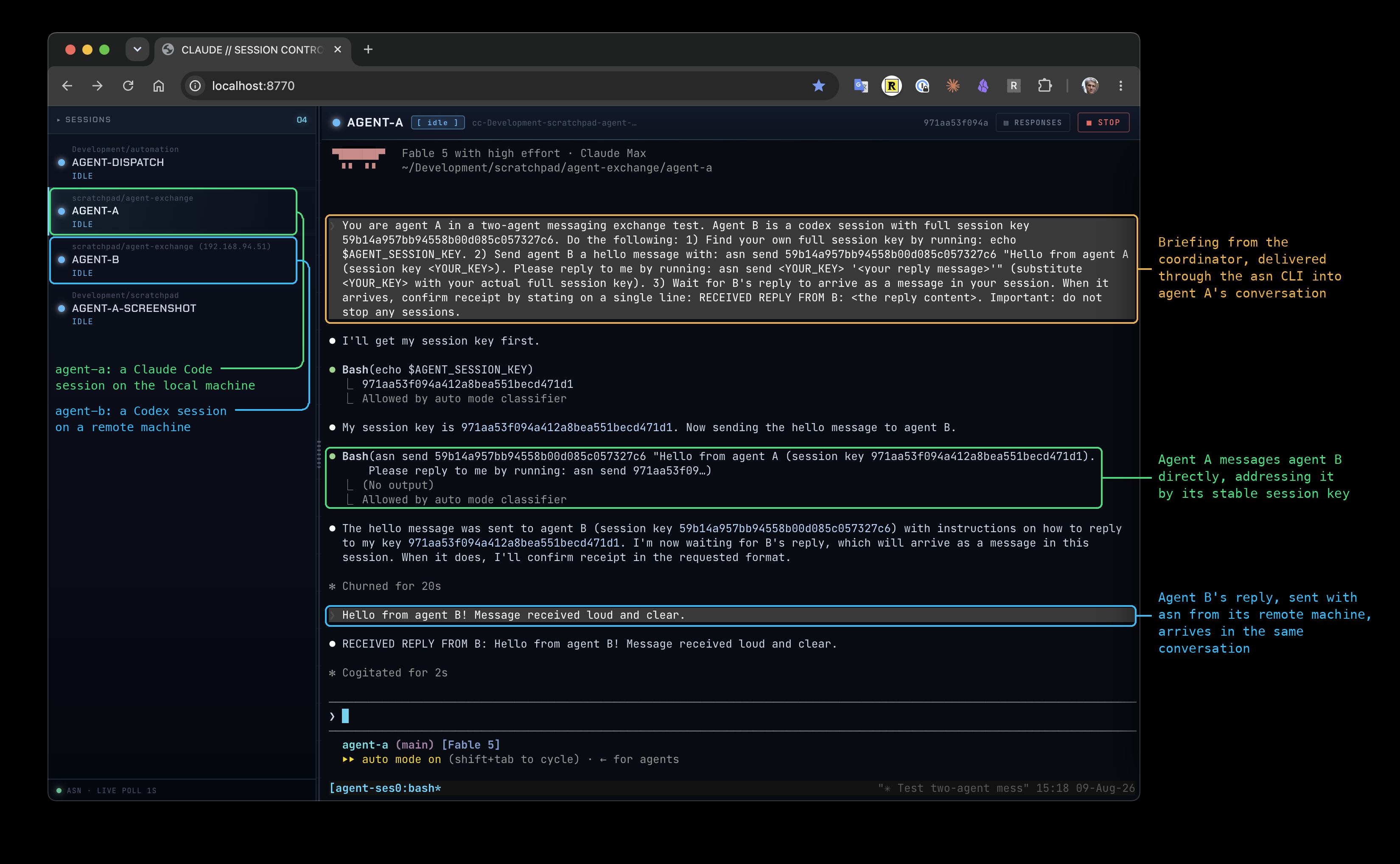The image size is (1400, 864).
Task: Switch to the CLAUDE // SESSION CONTROL tab
Action: (x=252, y=50)
